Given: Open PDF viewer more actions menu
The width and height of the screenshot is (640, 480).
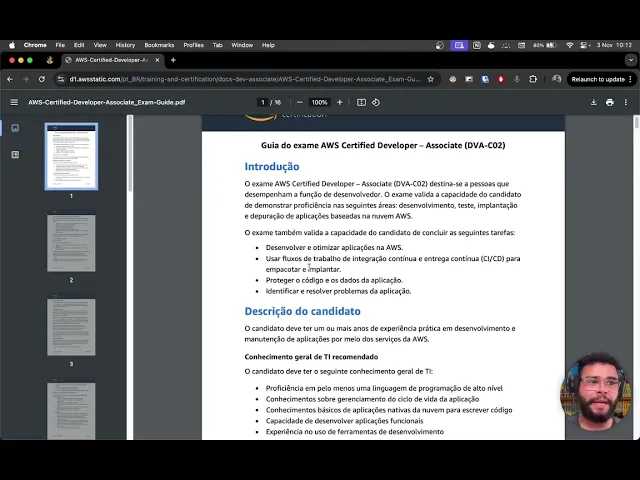Looking at the screenshot, I should (626, 102).
